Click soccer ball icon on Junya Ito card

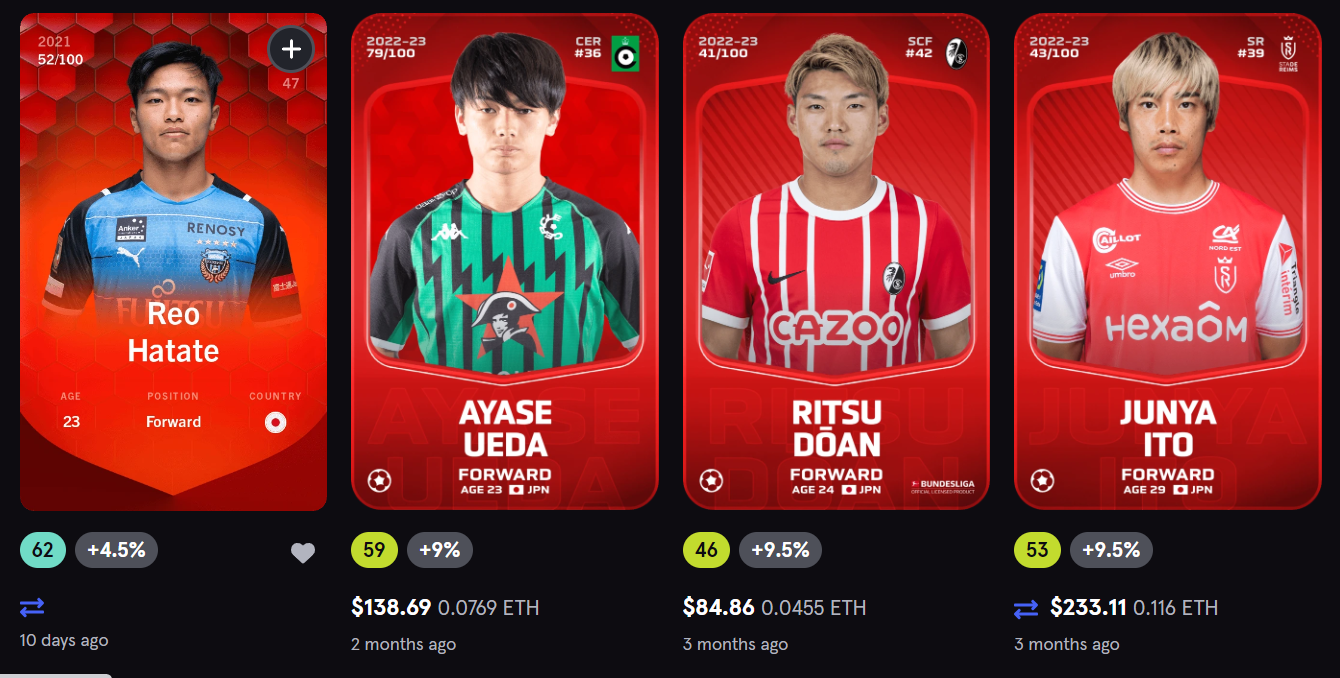point(1042,481)
